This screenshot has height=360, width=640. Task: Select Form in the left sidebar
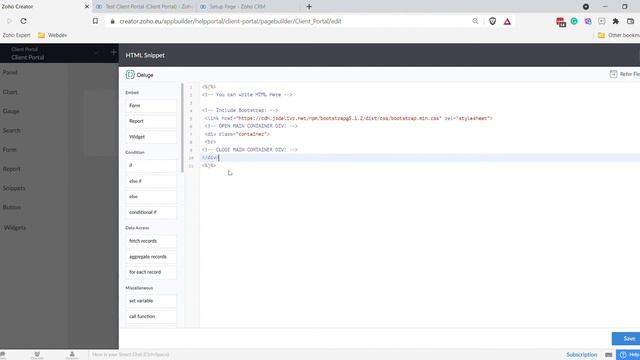pyautogui.click(x=9, y=149)
